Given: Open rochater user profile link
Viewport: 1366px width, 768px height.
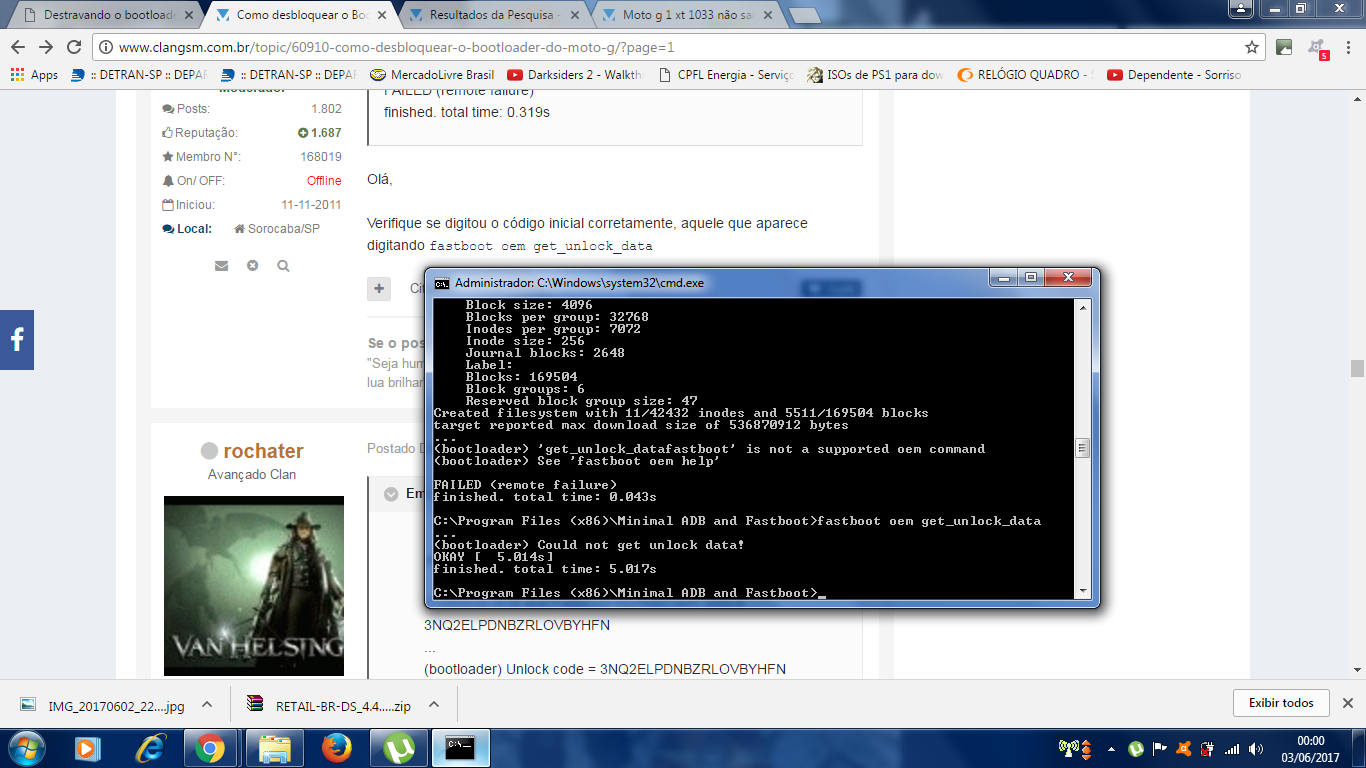Looking at the screenshot, I should (263, 451).
